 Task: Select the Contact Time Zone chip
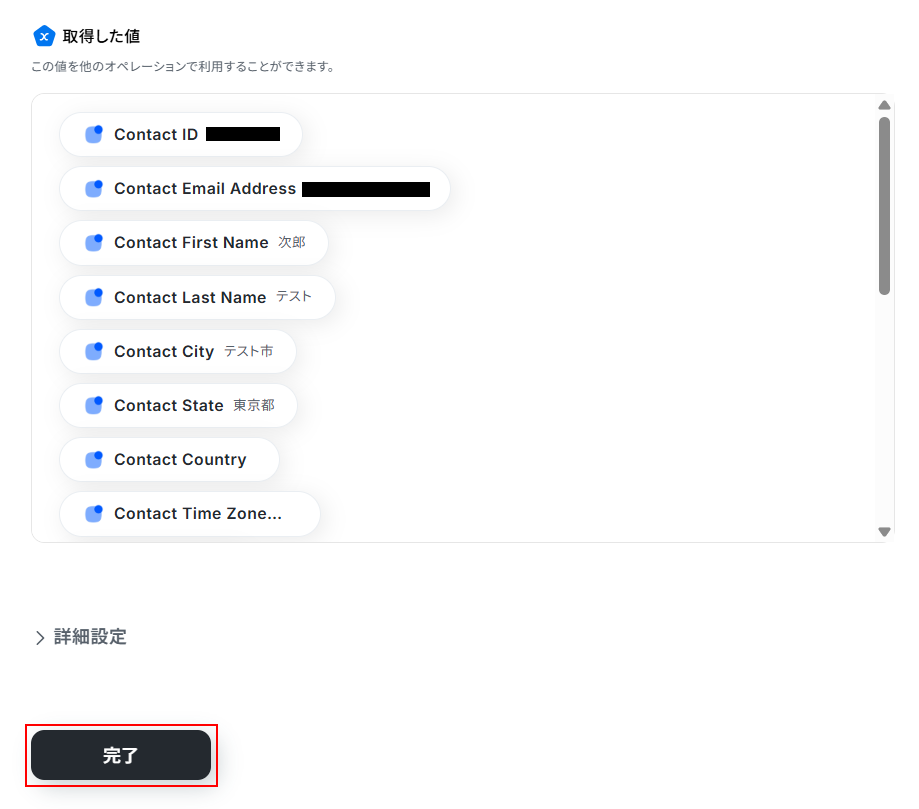[190, 514]
